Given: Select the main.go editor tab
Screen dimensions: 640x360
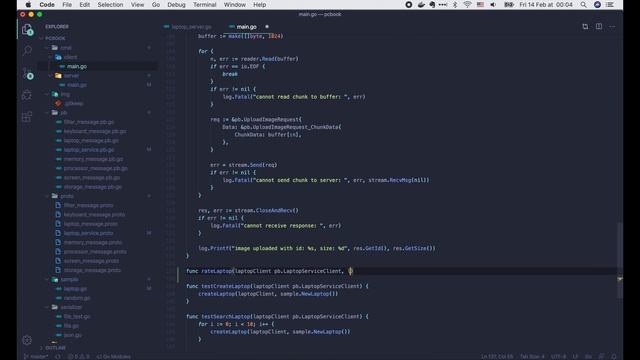Looking at the screenshot, I should point(247,27).
